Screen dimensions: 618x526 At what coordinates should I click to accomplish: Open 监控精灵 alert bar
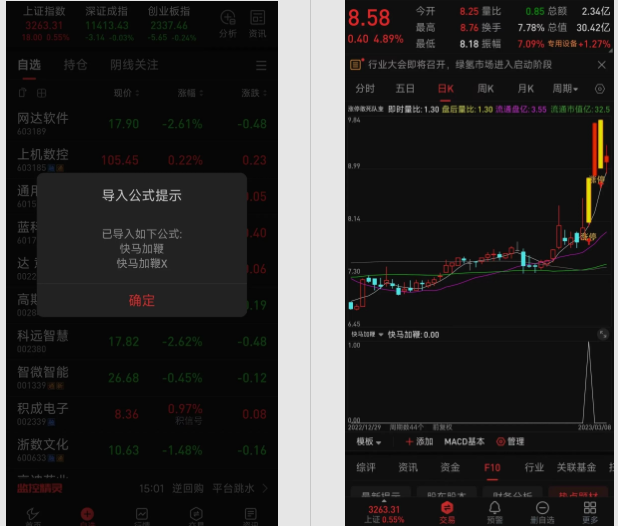point(142,489)
